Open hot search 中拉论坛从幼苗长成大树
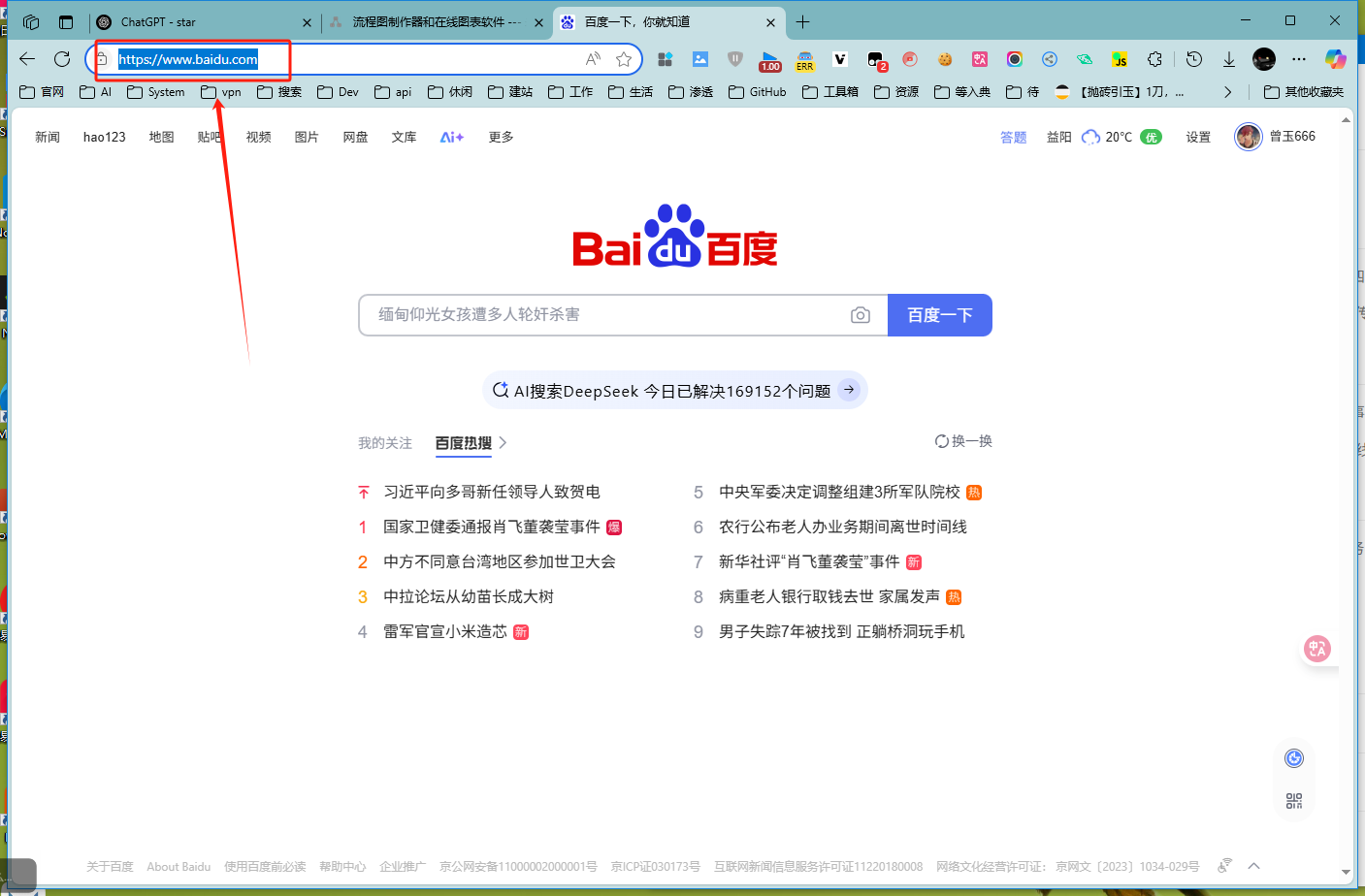This screenshot has height=896, width=1365. coord(469,596)
